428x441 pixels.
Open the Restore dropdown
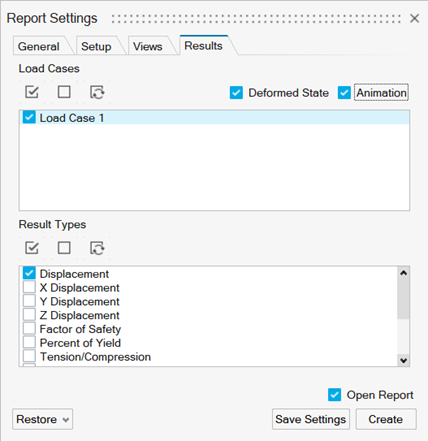[x=43, y=419]
